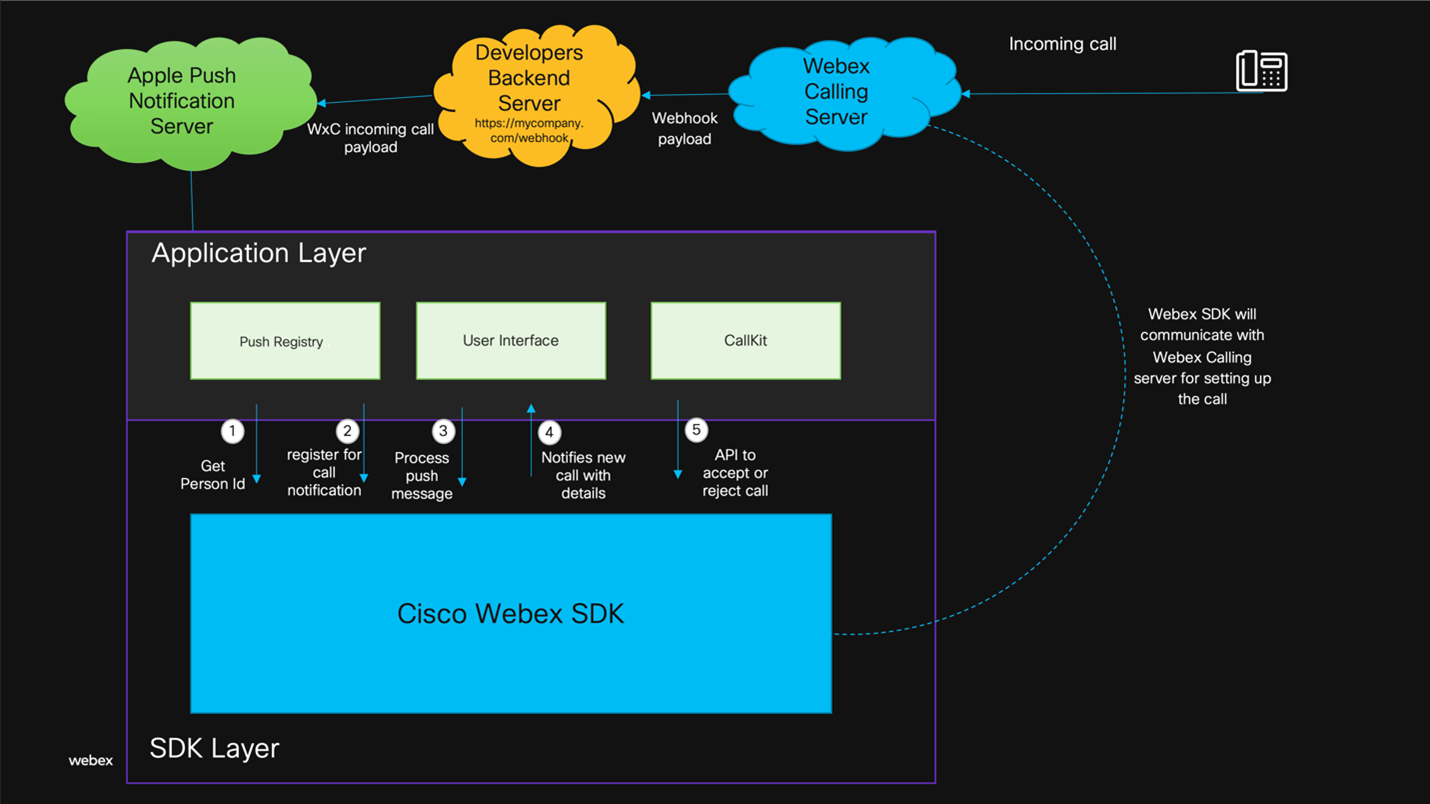This screenshot has height=804, width=1430.
Task: Click the 'Webhook payload' label
Action: tap(685, 129)
